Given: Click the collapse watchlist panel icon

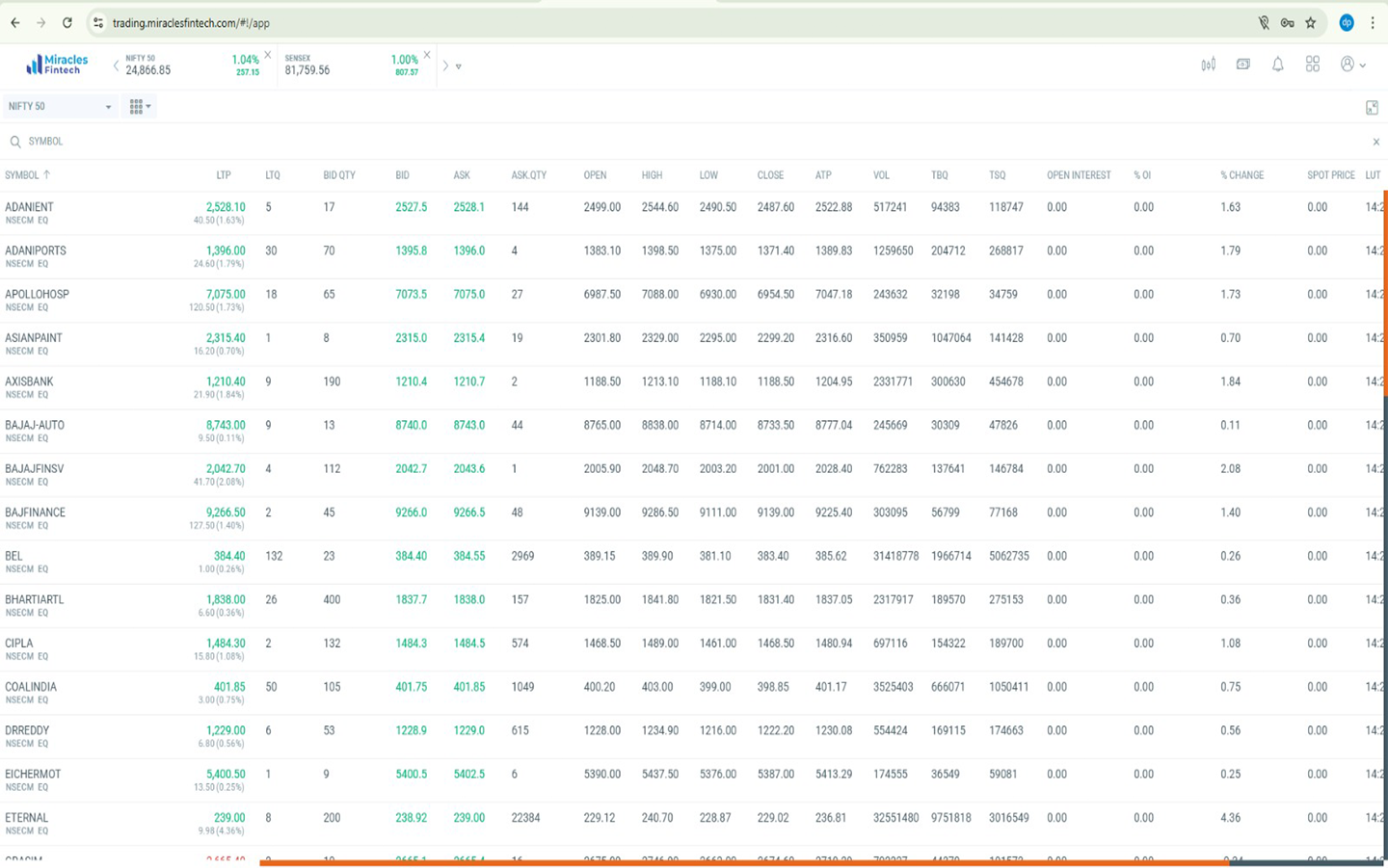Looking at the screenshot, I should [x=1372, y=108].
